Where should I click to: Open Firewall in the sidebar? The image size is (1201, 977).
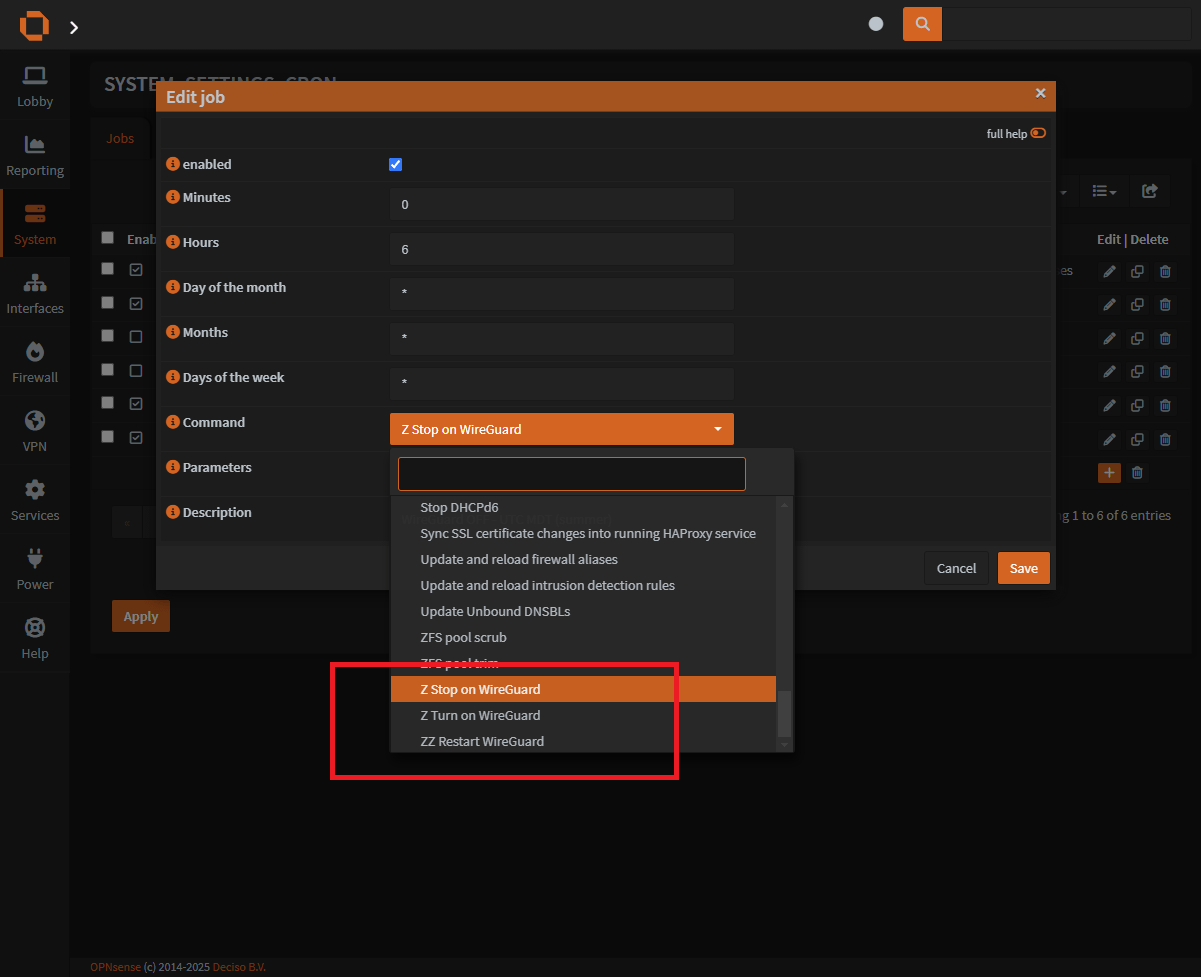pos(35,363)
